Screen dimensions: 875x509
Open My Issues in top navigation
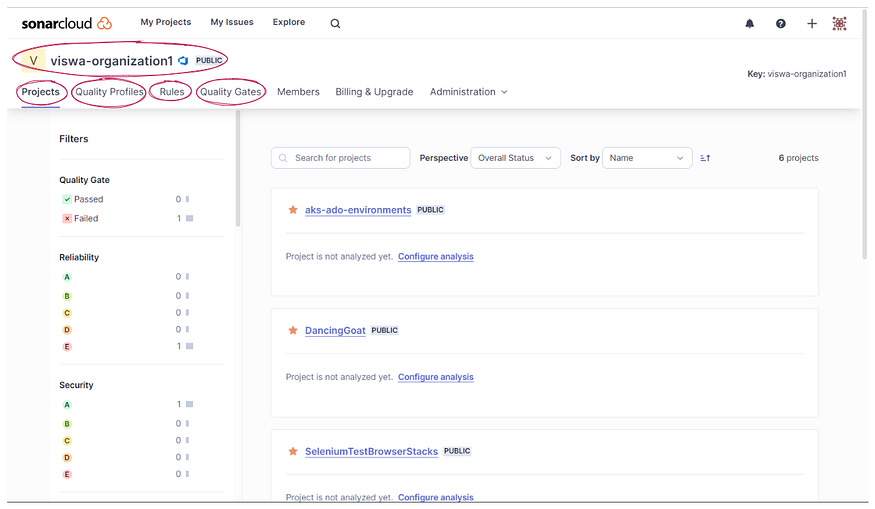point(232,22)
